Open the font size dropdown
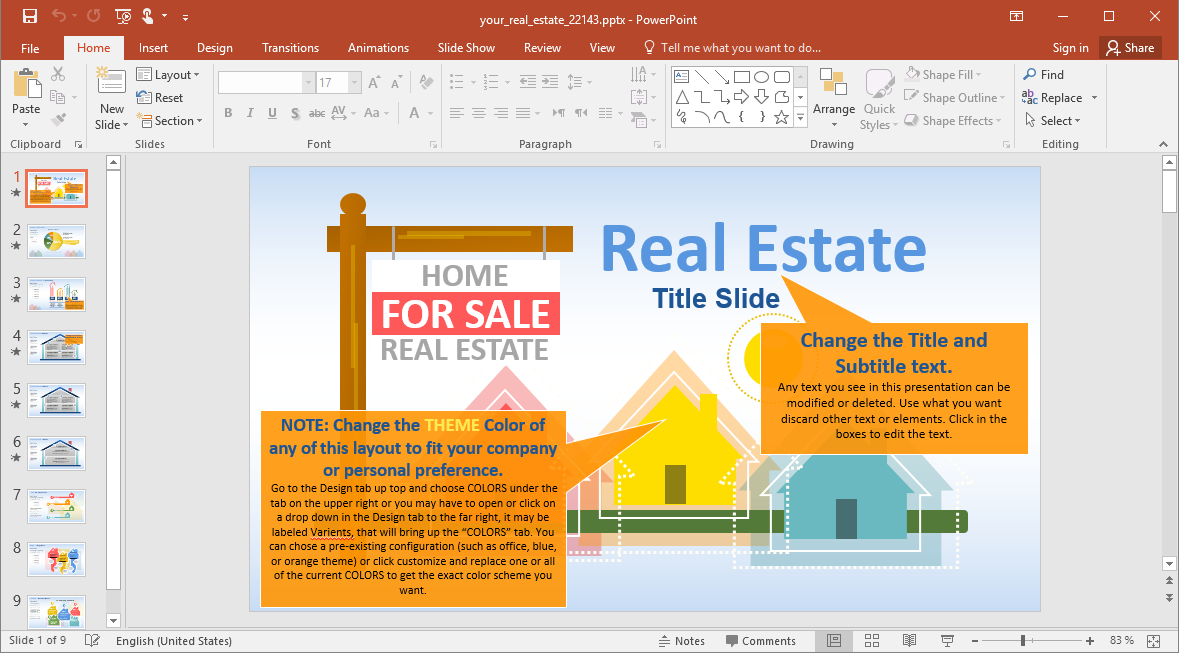 (355, 83)
